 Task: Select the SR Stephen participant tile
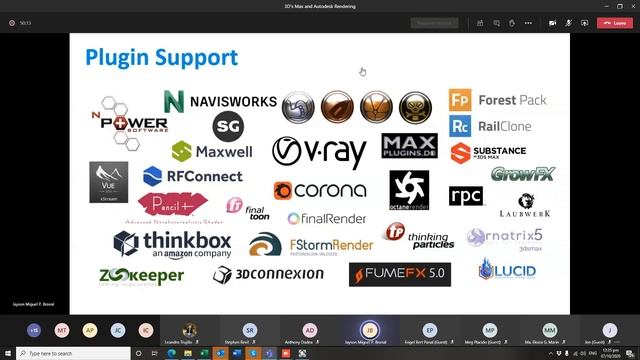(x=249, y=331)
